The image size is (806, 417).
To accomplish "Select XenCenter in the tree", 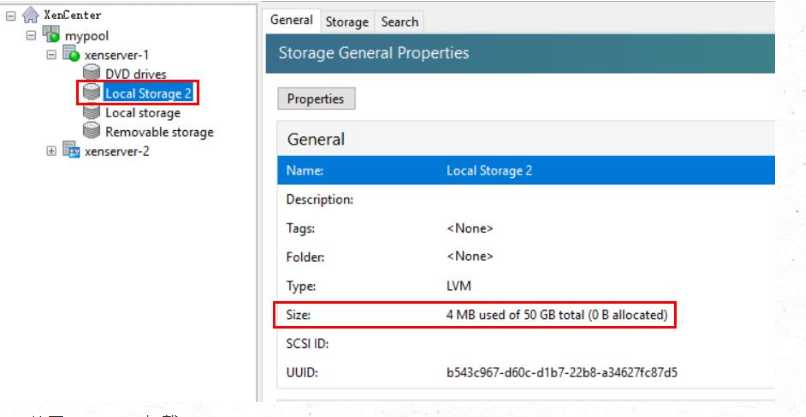I will 72,15.
